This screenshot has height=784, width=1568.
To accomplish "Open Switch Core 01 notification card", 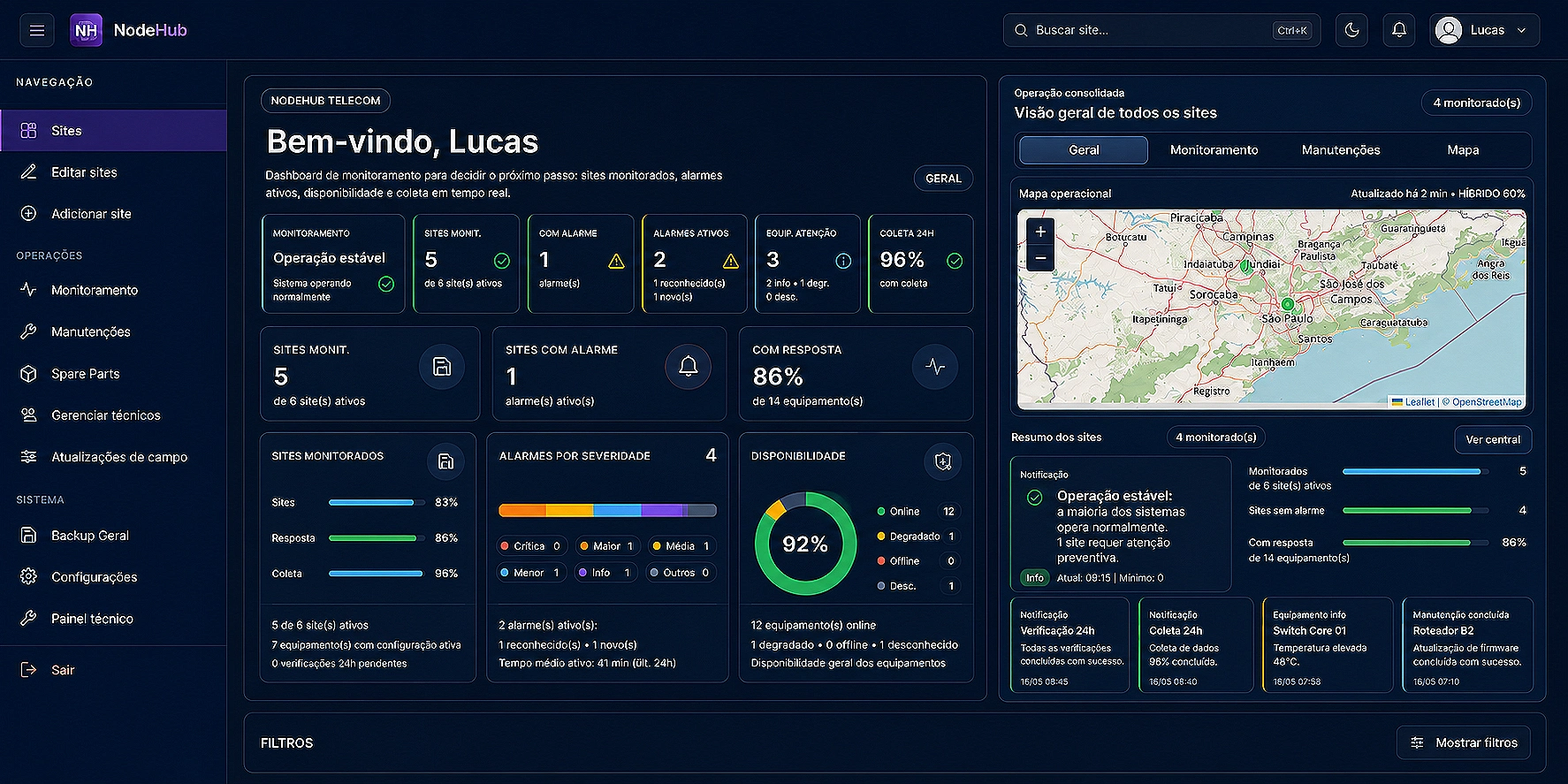I will pyautogui.click(x=1328, y=644).
